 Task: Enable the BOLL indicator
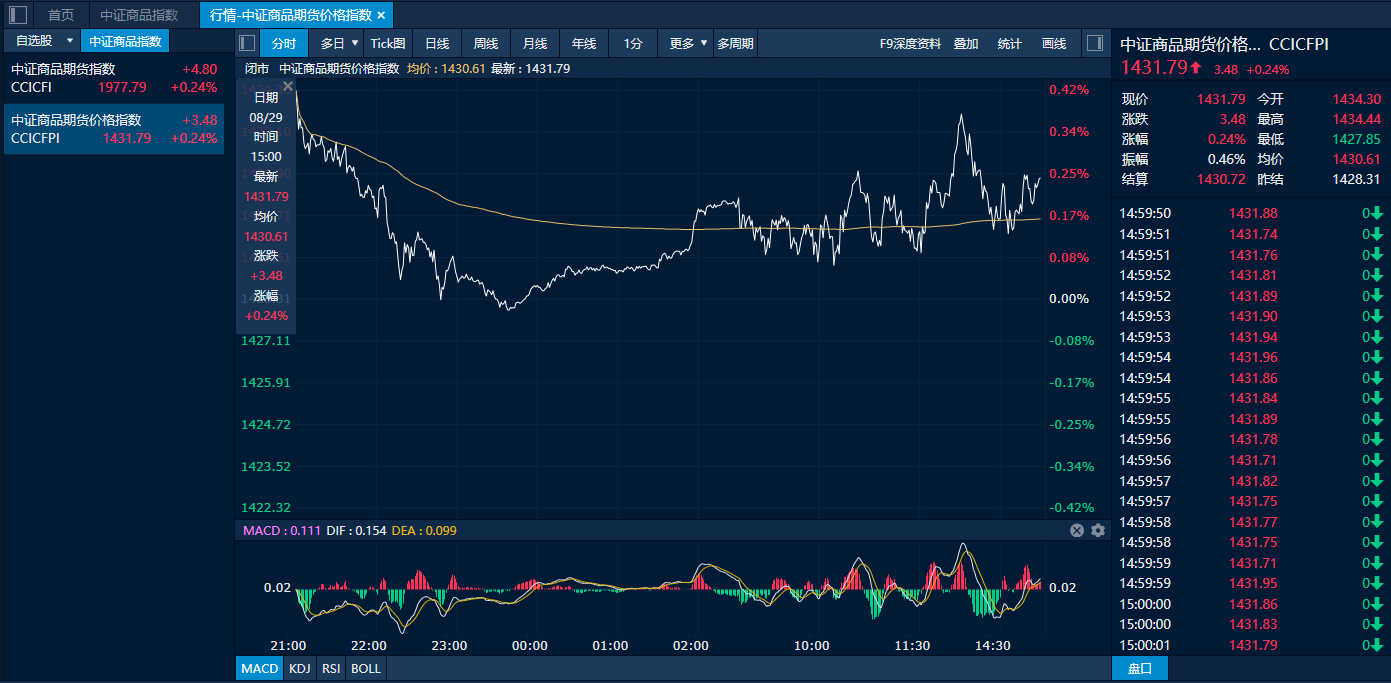coord(366,668)
